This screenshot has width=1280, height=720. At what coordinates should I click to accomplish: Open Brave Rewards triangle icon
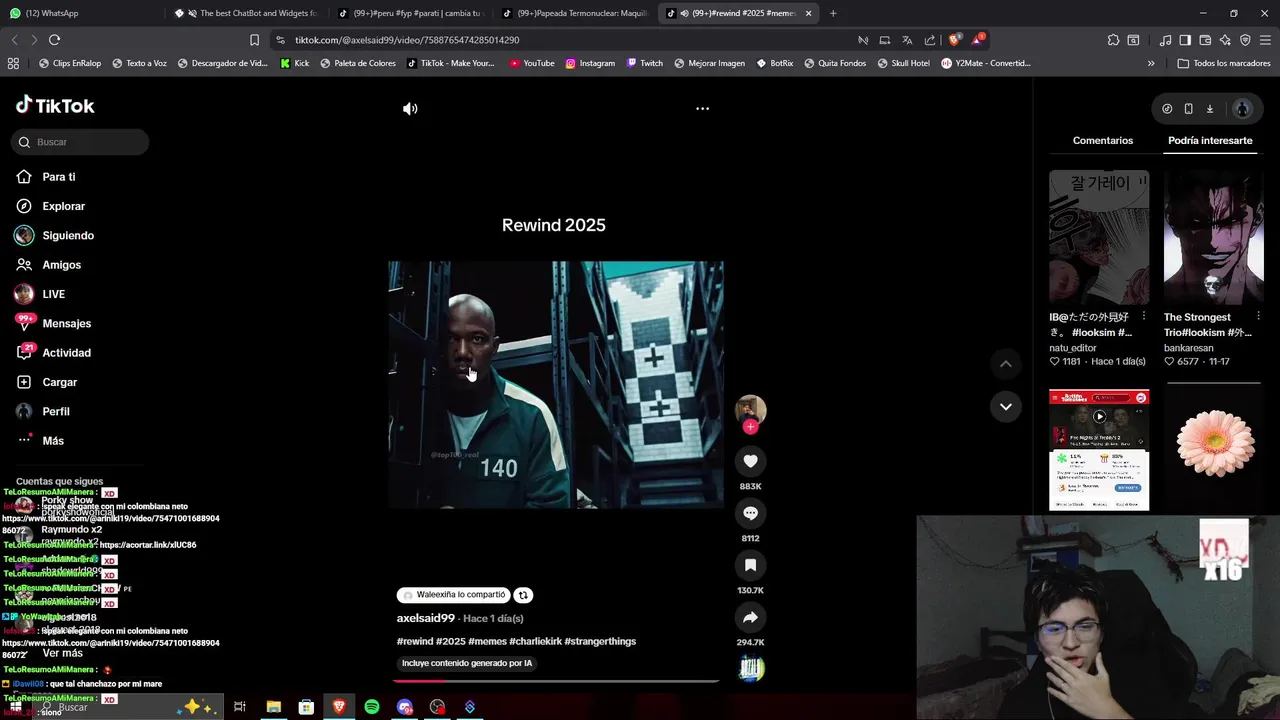click(979, 40)
